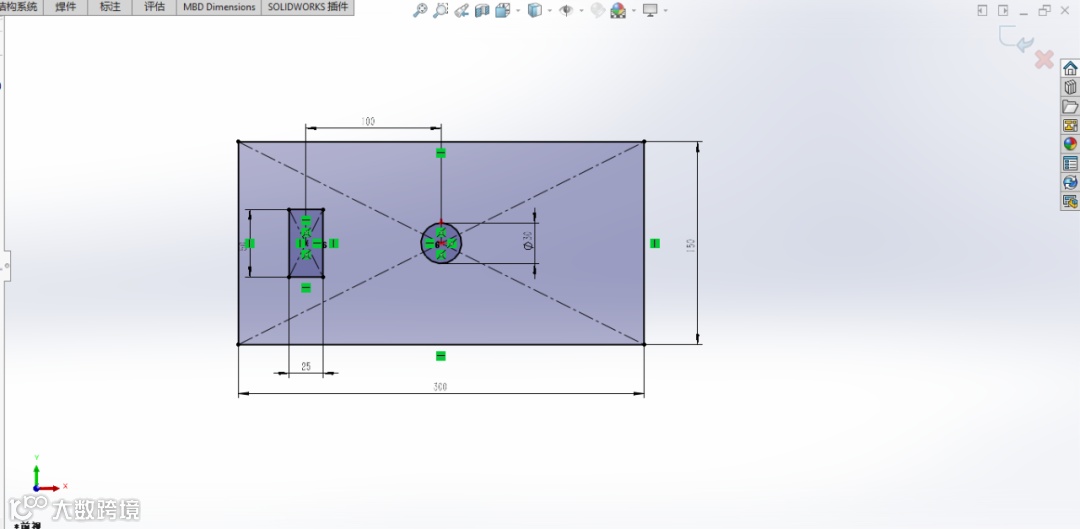Open the bottom task pane tab icon
Viewport: 1080px width, 529px height.
pos(1070,201)
